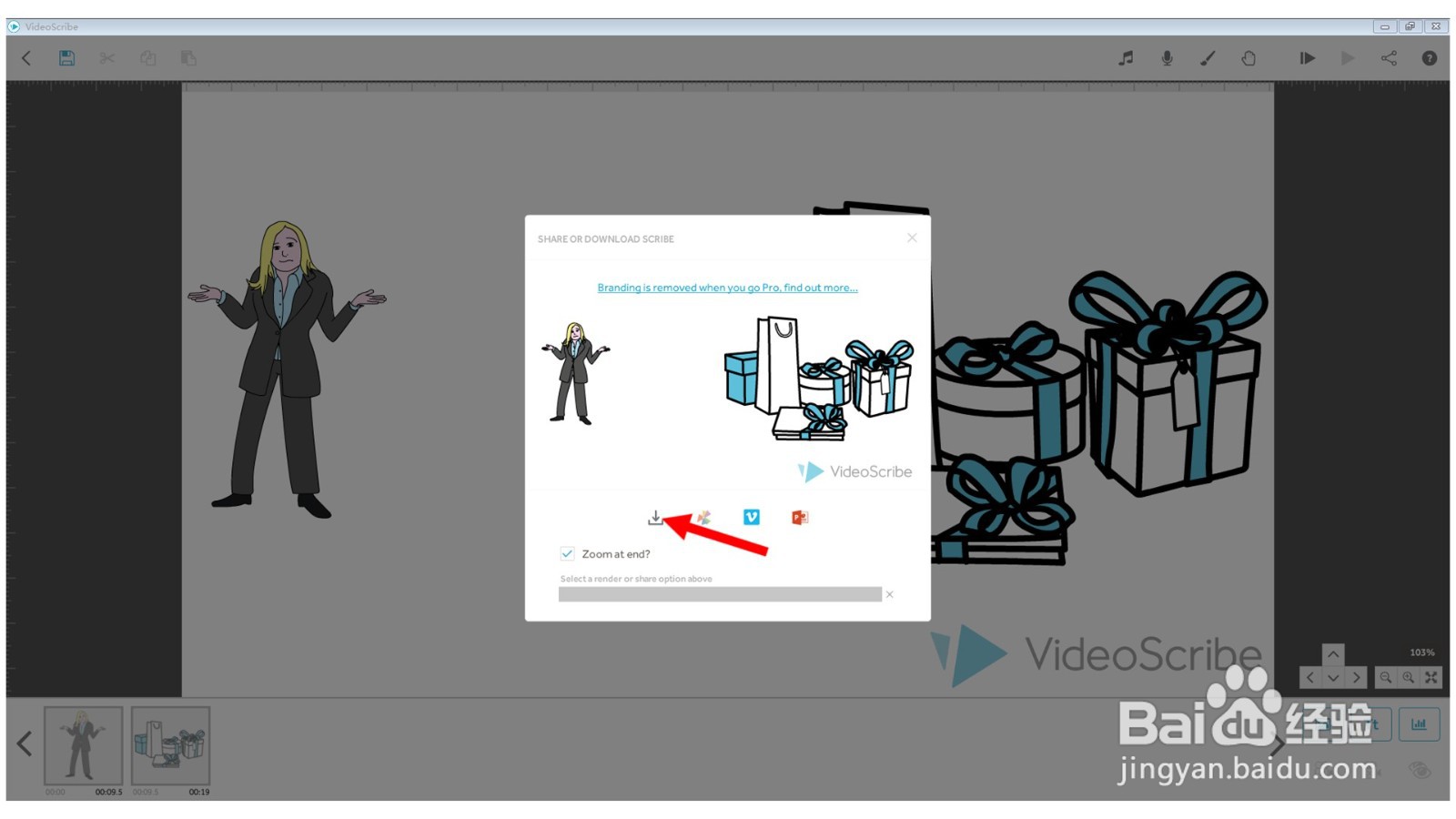This screenshot has width=1456, height=819.
Task: Change the drawing hand icon
Action: coord(1249,58)
